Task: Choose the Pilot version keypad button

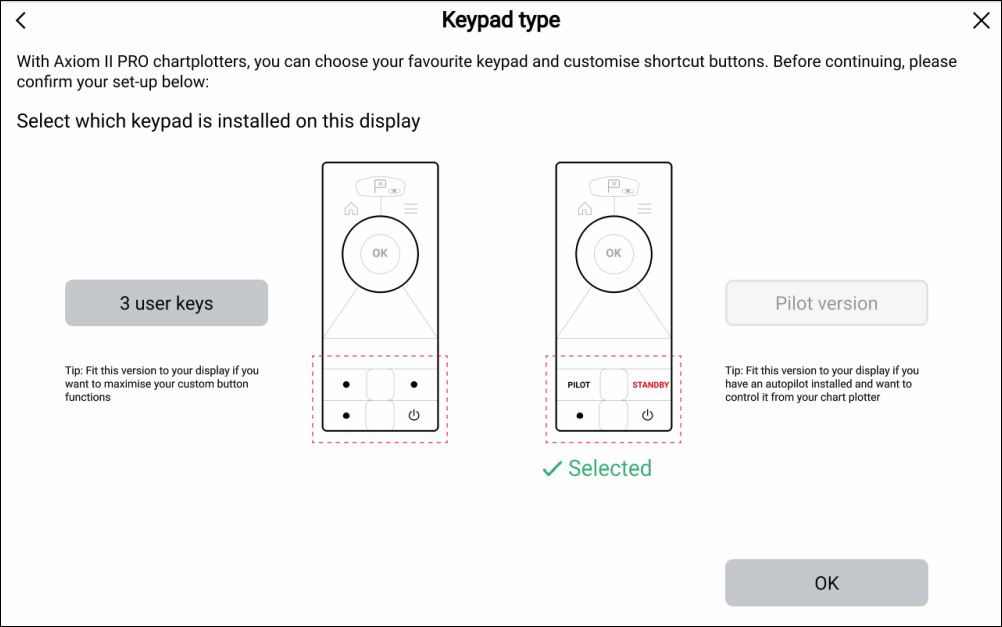Action: point(826,303)
